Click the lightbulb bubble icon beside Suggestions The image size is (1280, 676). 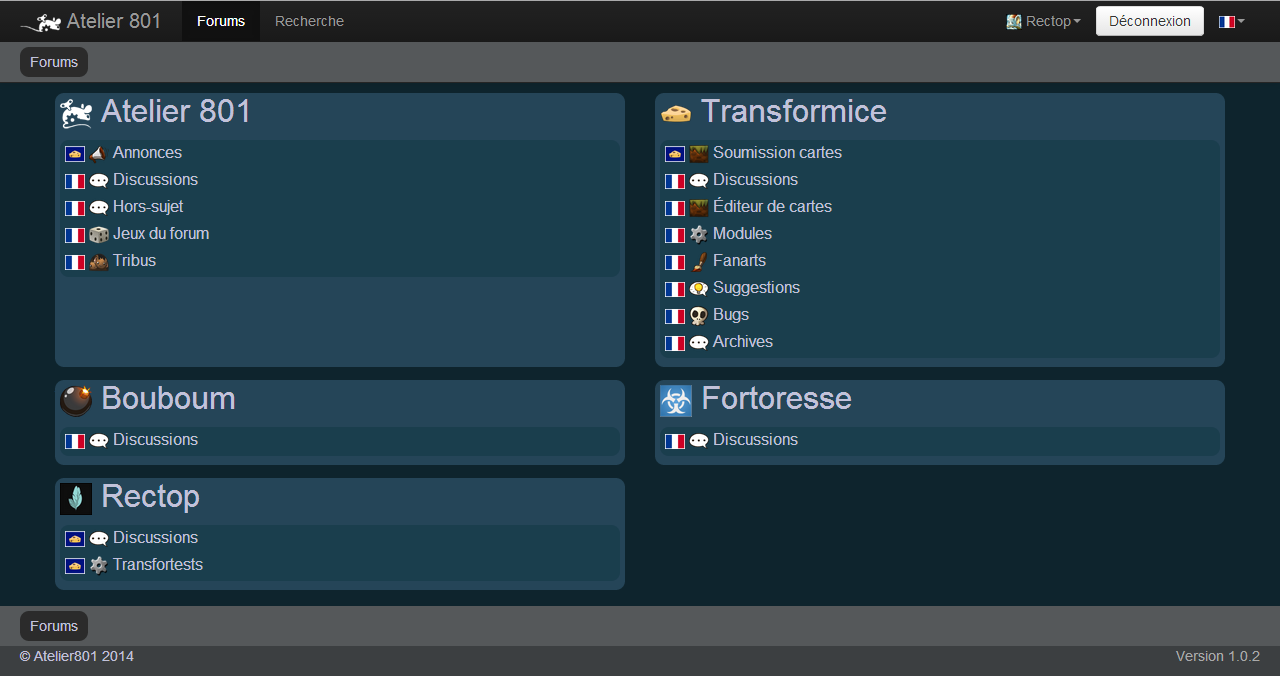tap(698, 289)
